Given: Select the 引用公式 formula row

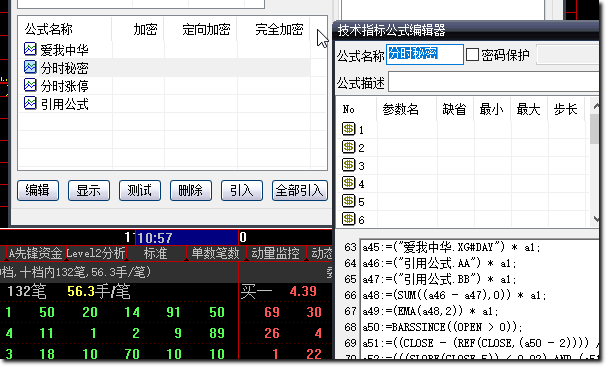Looking at the screenshot, I should 164,104.
